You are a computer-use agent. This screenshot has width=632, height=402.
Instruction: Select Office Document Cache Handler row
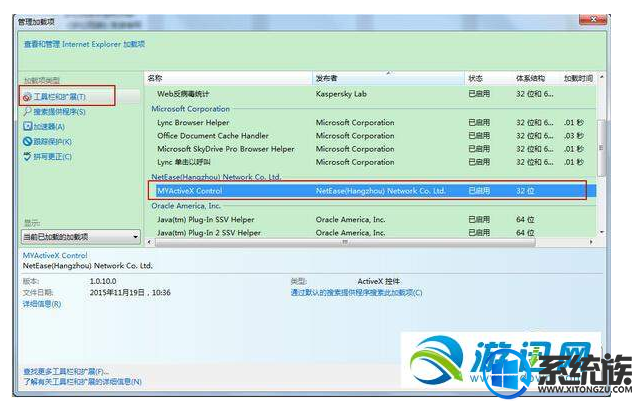tap(371, 136)
